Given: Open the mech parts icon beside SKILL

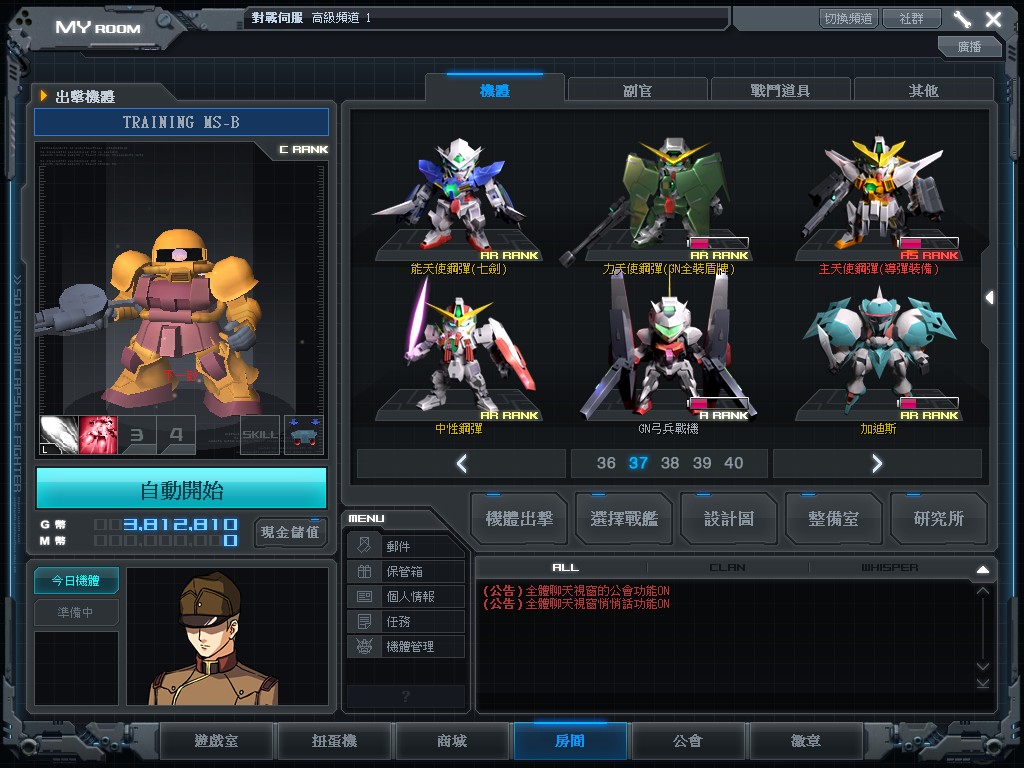Looking at the screenshot, I should (304, 435).
